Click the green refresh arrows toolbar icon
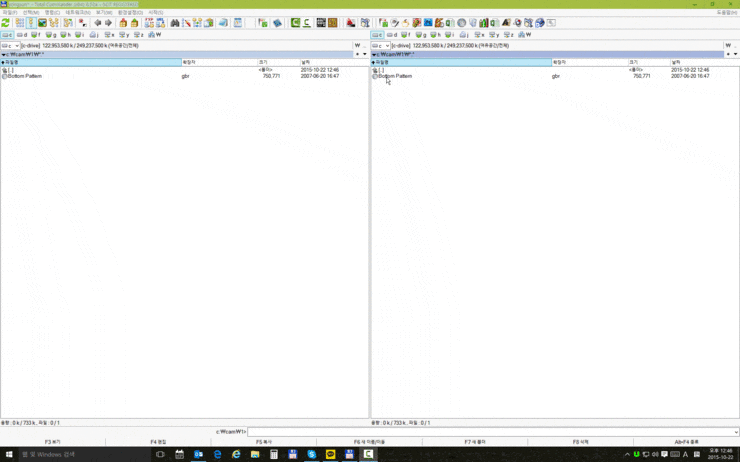The image size is (740, 462). click(x=6, y=22)
